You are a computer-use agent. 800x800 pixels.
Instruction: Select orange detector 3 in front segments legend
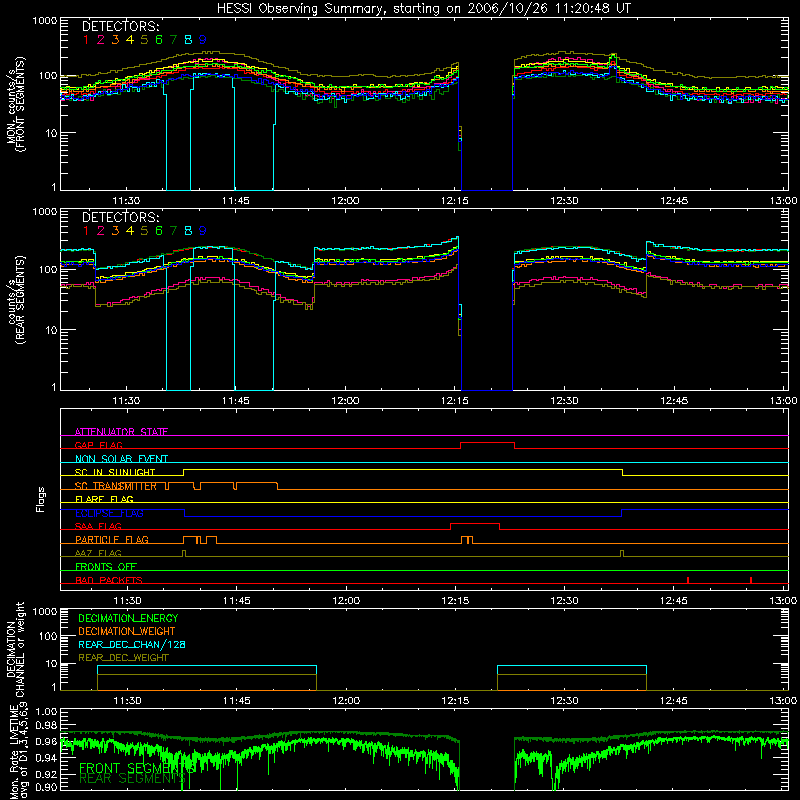click(x=115, y=40)
